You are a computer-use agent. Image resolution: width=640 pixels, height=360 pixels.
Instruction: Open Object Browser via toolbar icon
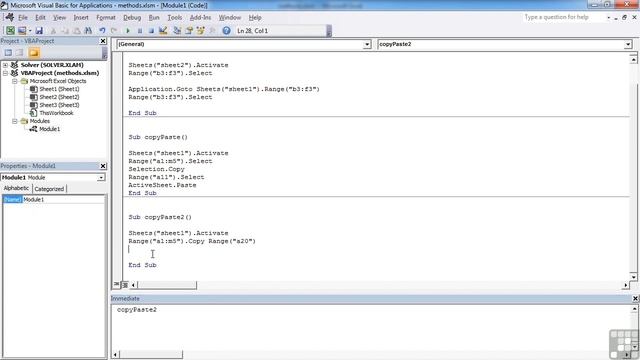pos(200,31)
